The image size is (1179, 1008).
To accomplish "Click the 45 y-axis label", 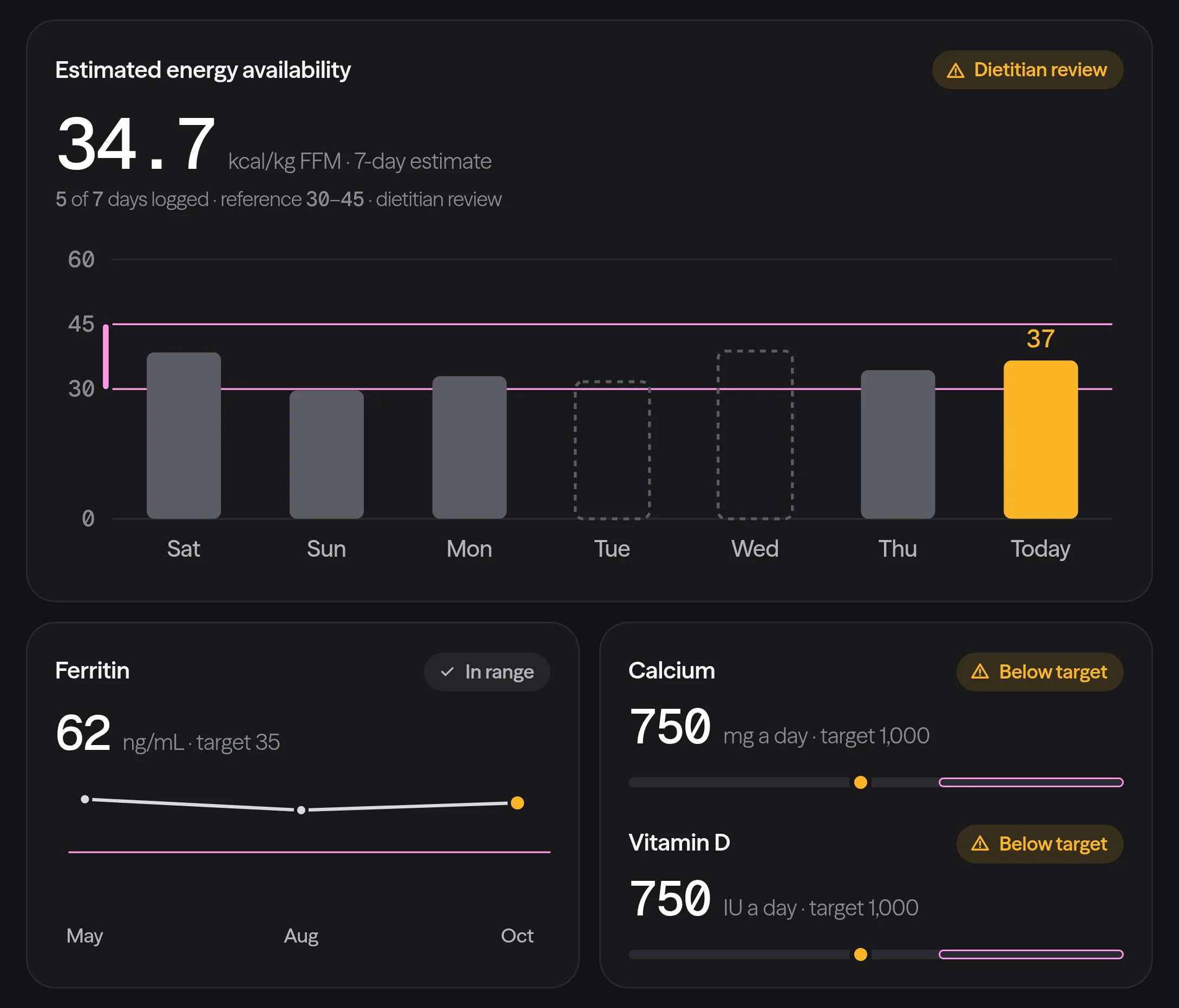I will tap(81, 324).
